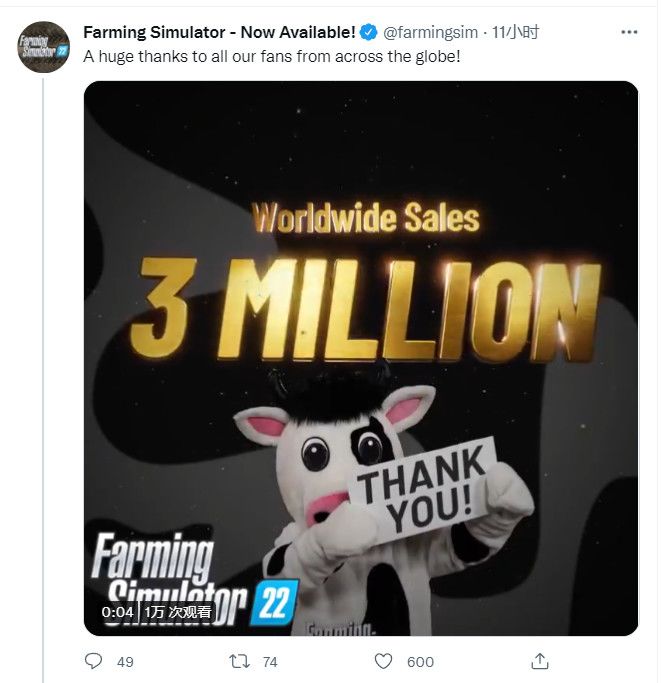Viewport: 661px width, 683px height.
Task: Click the retweet count 74
Action: click(x=269, y=661)
